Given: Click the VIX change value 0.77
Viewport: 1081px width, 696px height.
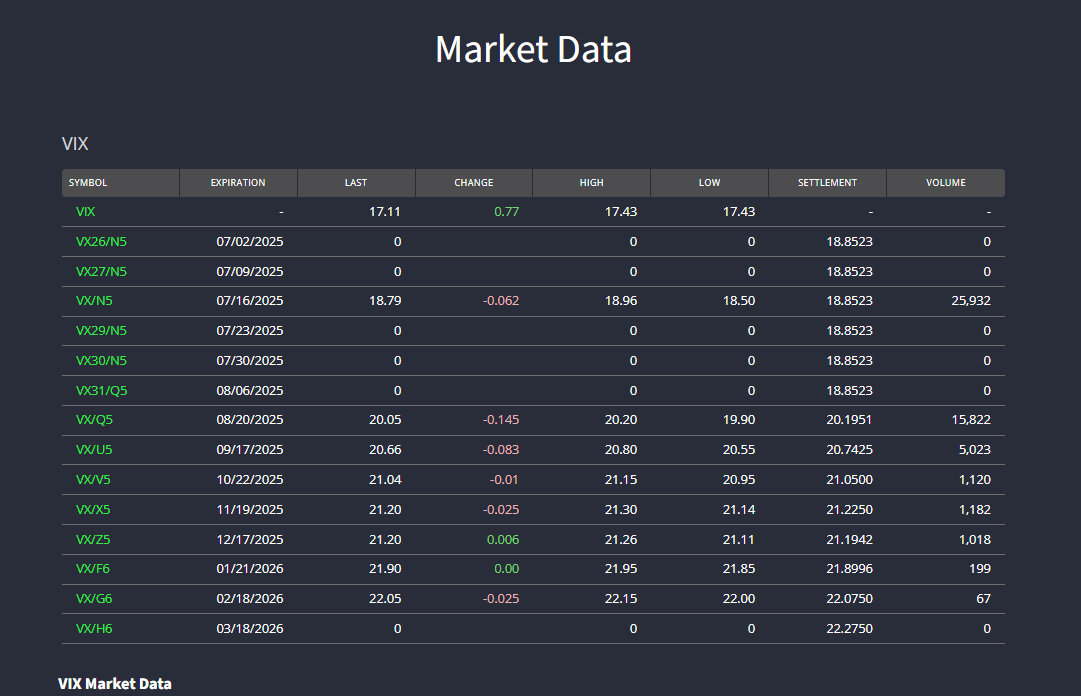Looking at the screenshot, I should (507, 212).
